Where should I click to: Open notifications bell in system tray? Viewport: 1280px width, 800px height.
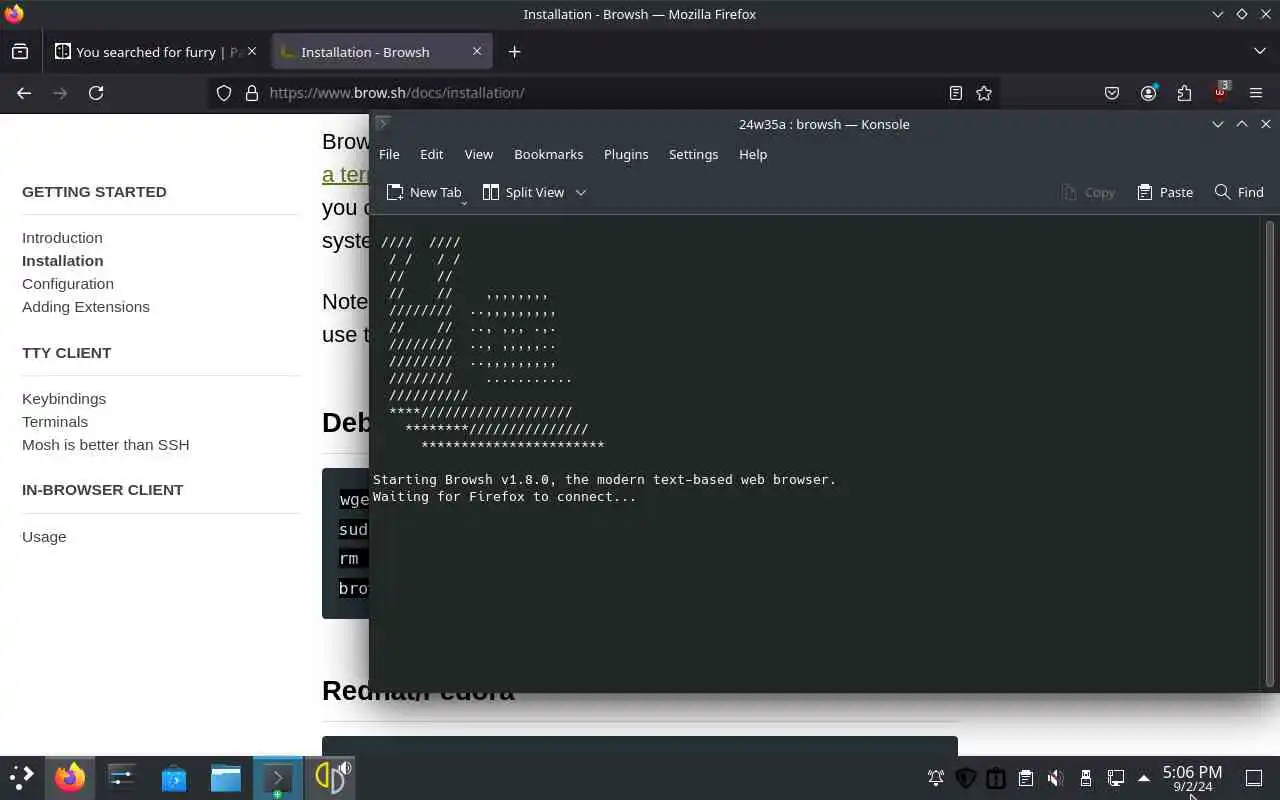point(936,778)
